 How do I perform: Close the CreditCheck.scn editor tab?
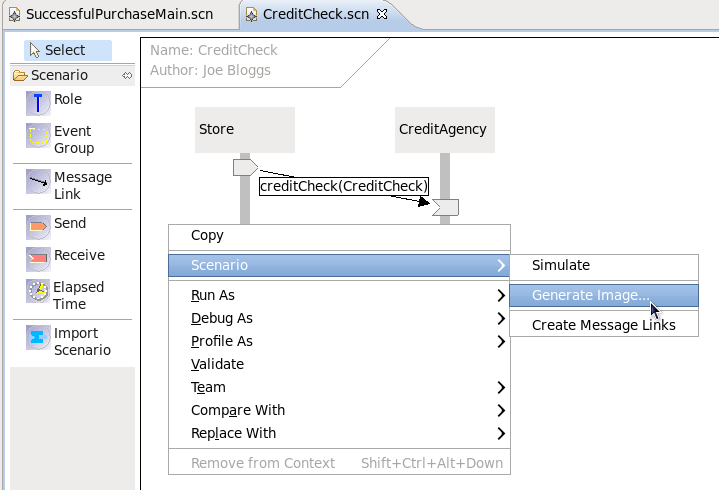coord(382,15)
